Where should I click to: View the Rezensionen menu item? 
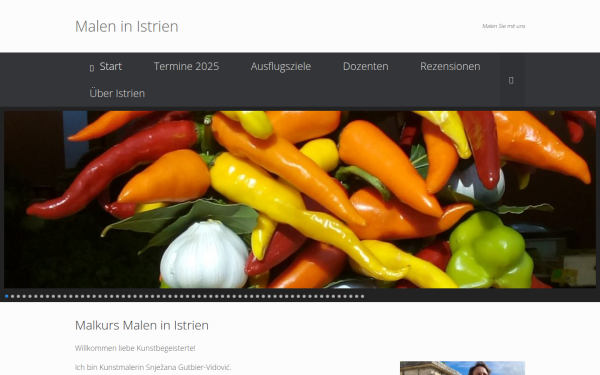pyautogui.click(x=450, y=67)
